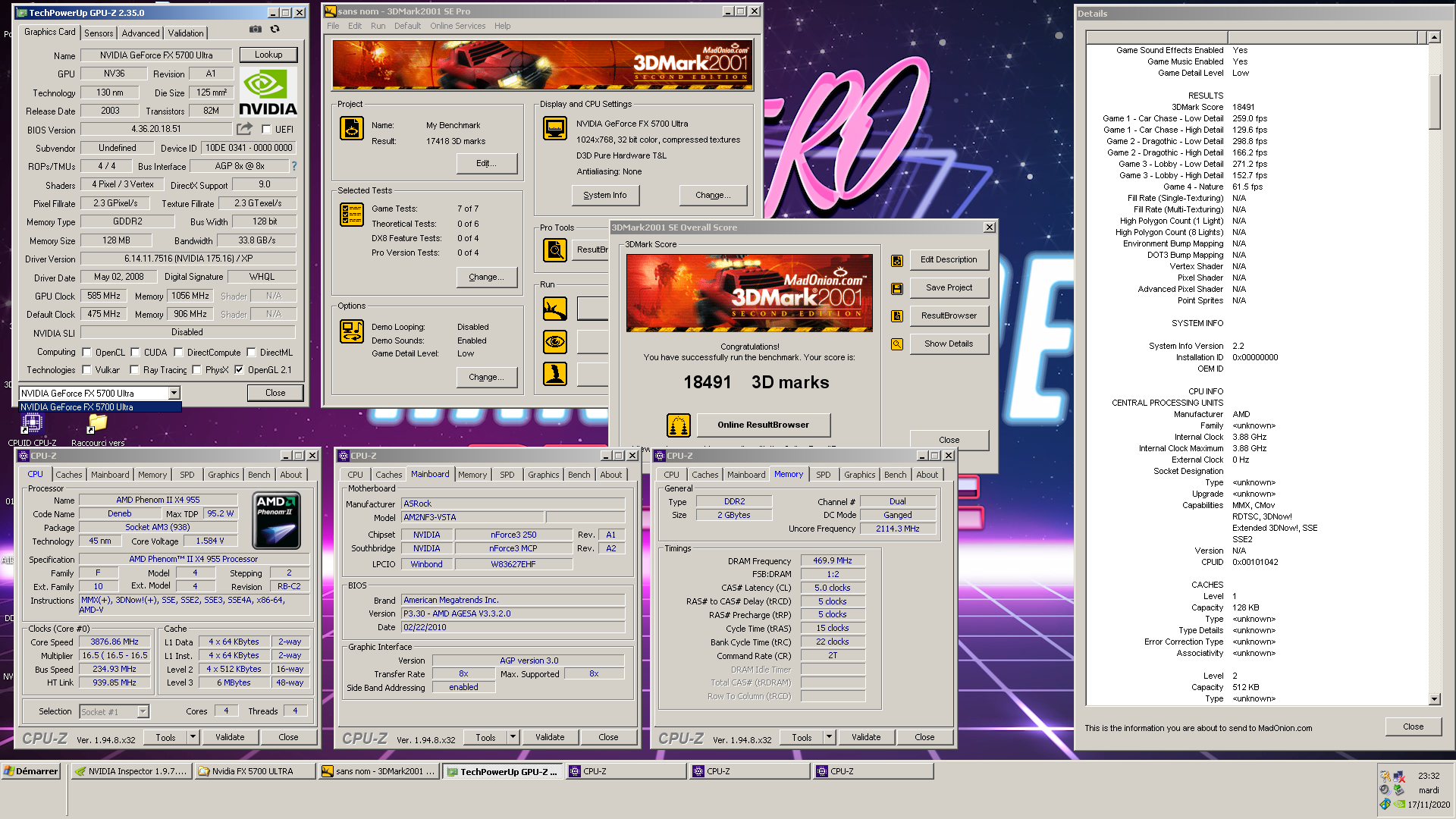Open the Socket #1 selection dropdown
Screen dimensions: 1456x819
(143, 712)
